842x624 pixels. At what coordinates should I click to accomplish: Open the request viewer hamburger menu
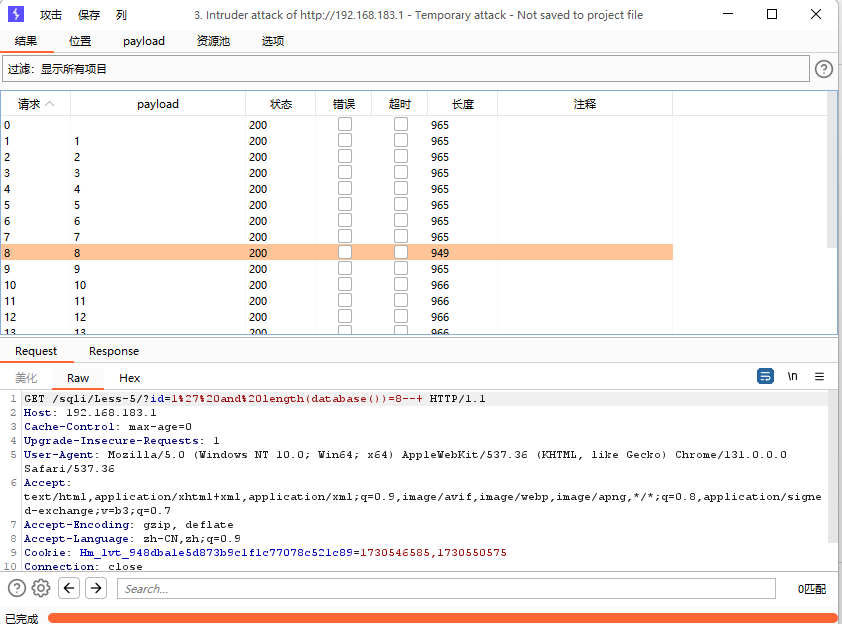(819, 376)
